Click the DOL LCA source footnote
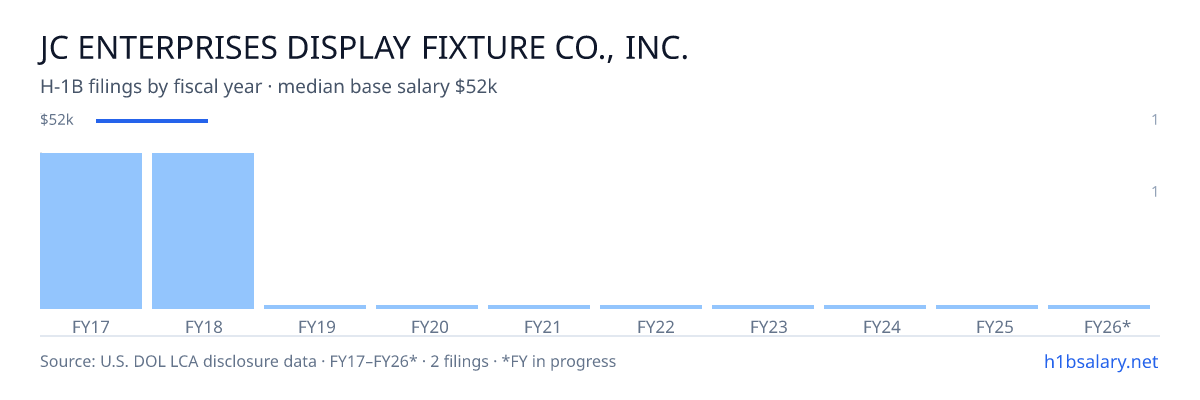 pyautogui.click(x=328, y=361)
